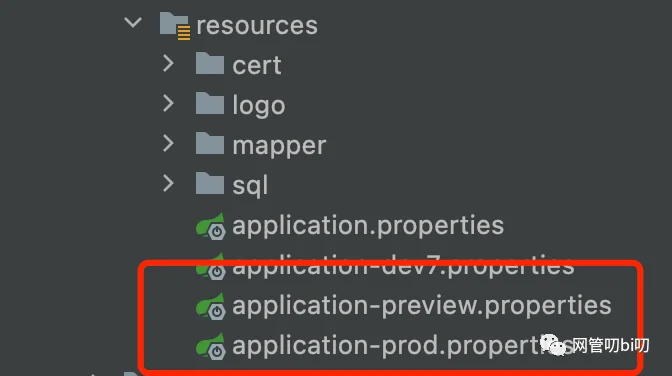
Task: Click the cert folder icon
Action: coord(210,63)
